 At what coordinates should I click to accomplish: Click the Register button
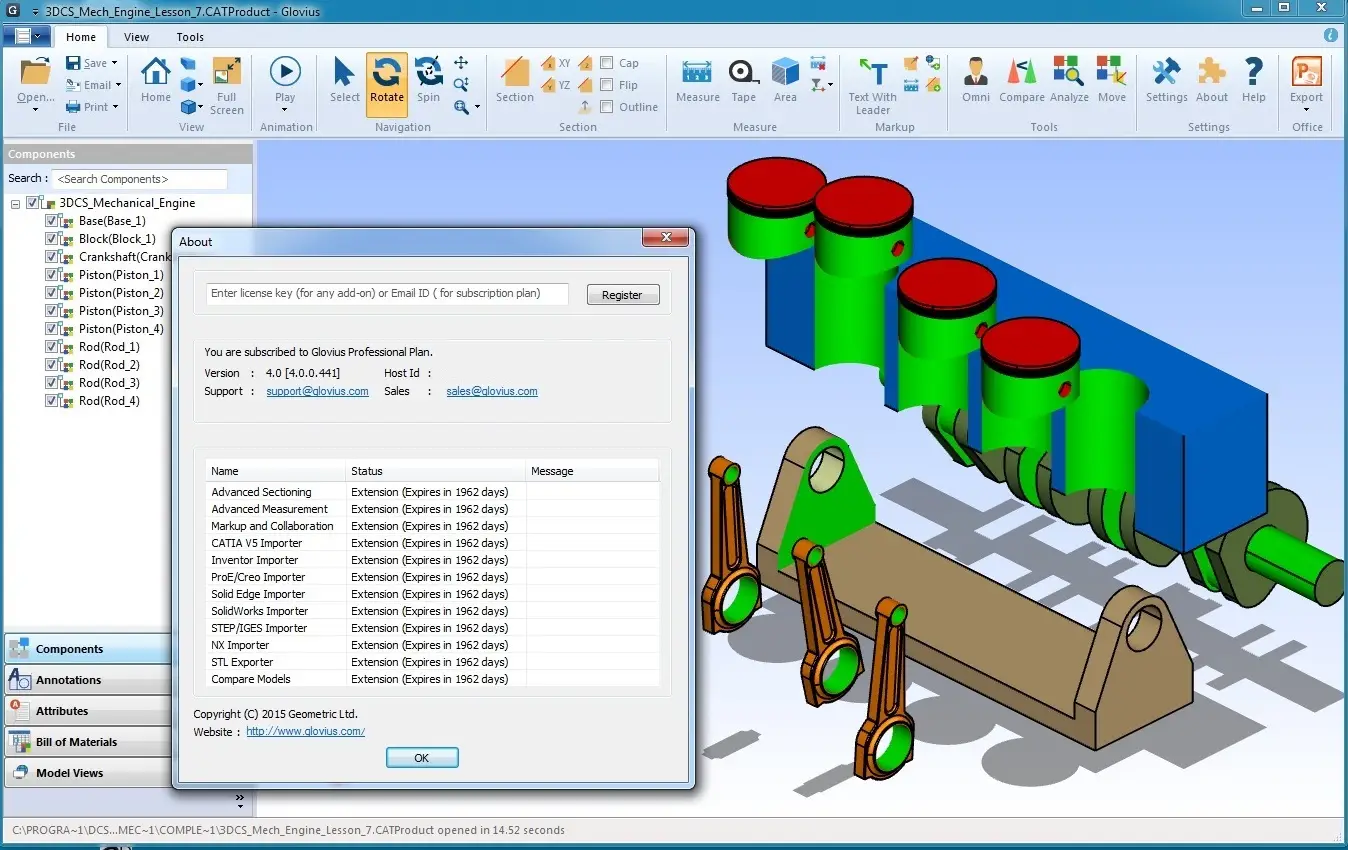click(622, 295)
